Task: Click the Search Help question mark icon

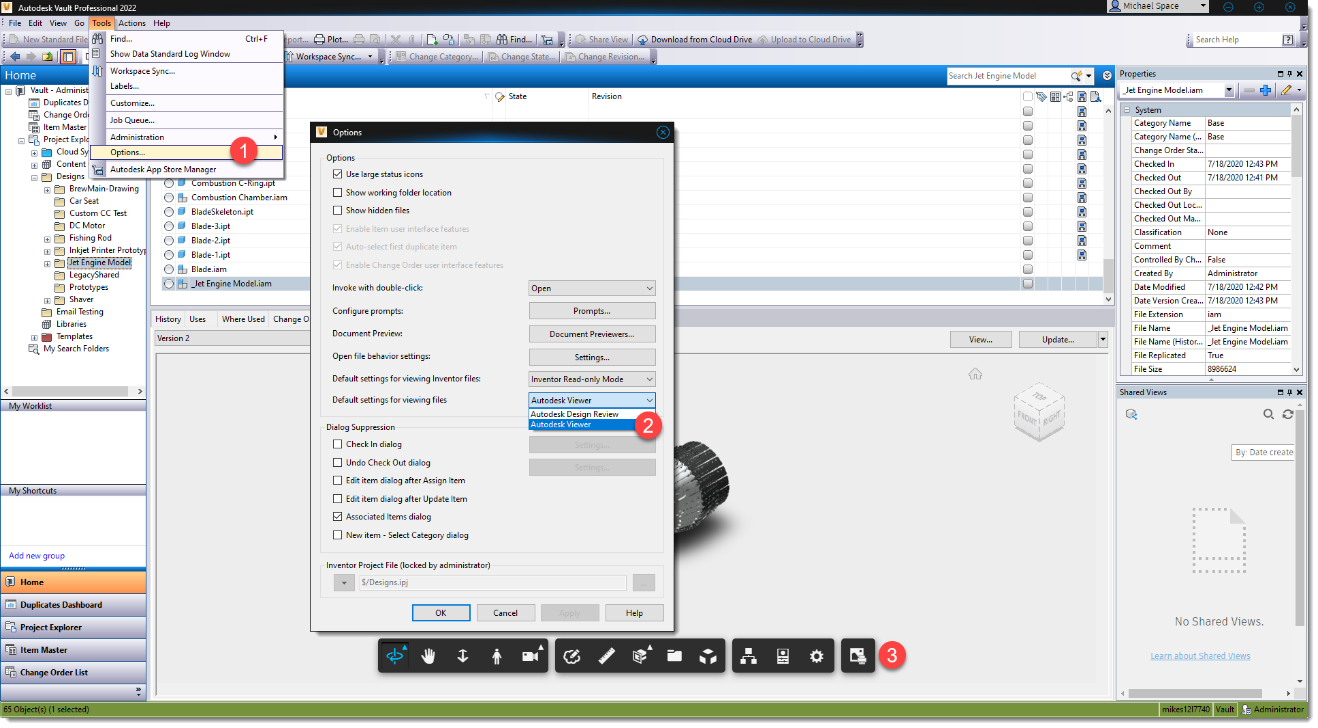Action: click(x=1290, y=40)
